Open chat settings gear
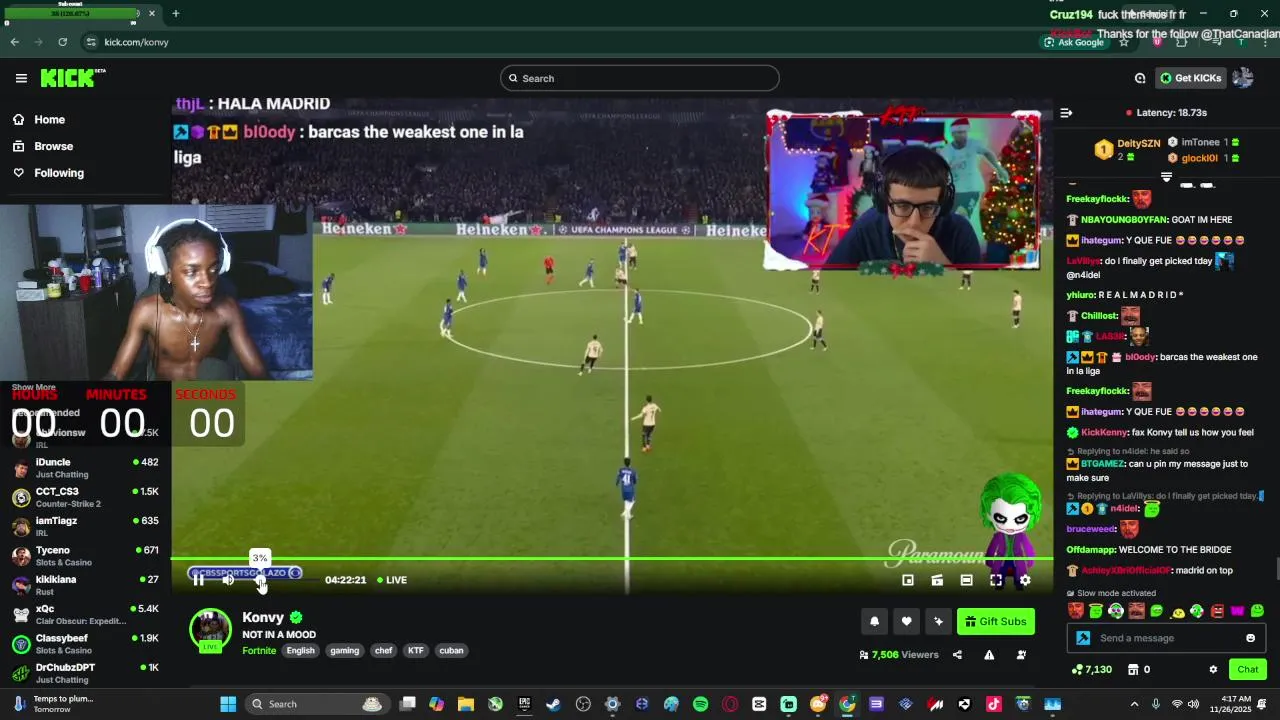Screen dimensions: 1280x720 1213,670
